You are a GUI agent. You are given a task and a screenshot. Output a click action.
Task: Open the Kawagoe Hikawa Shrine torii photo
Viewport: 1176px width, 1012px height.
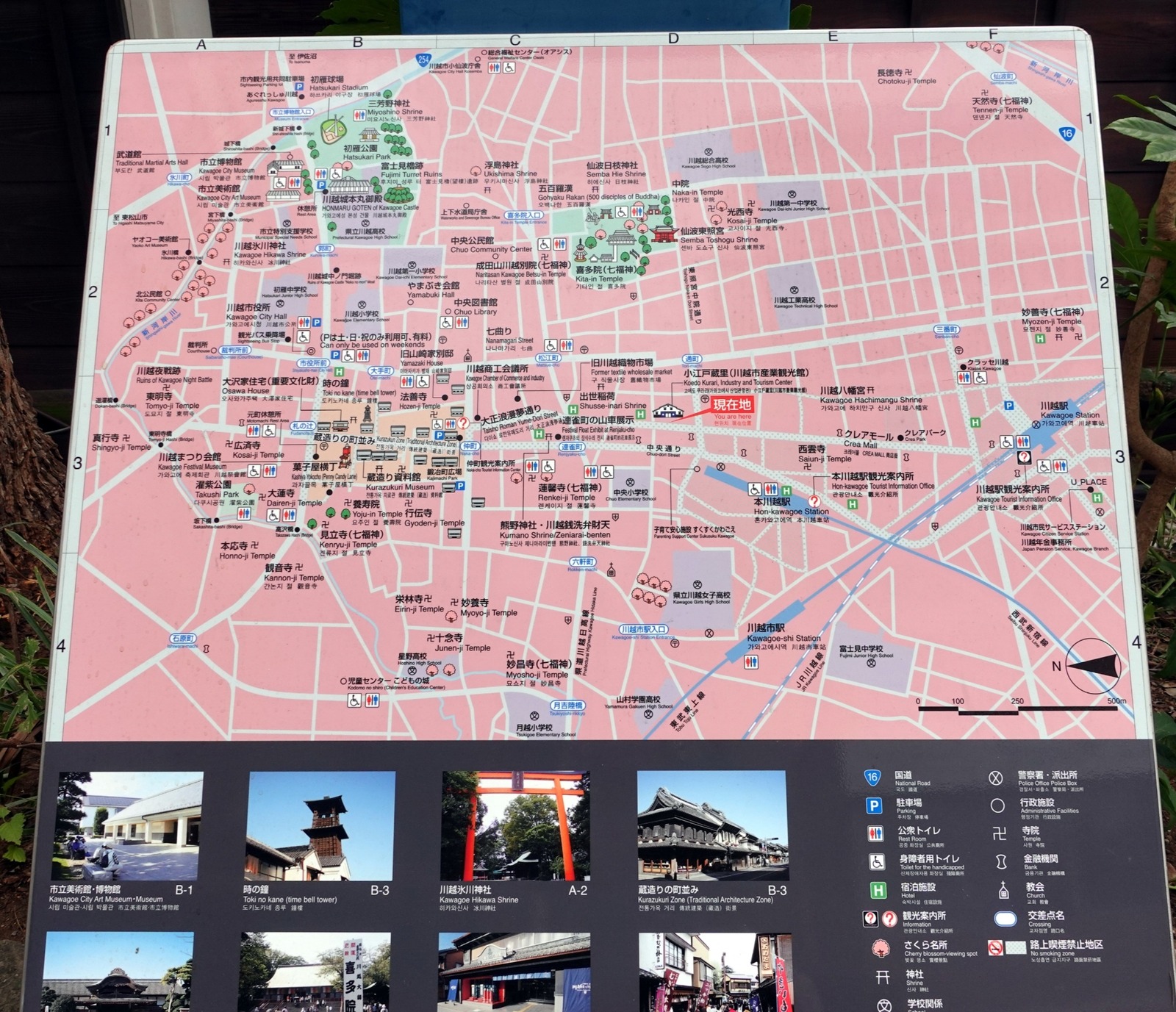pos(515,825)
